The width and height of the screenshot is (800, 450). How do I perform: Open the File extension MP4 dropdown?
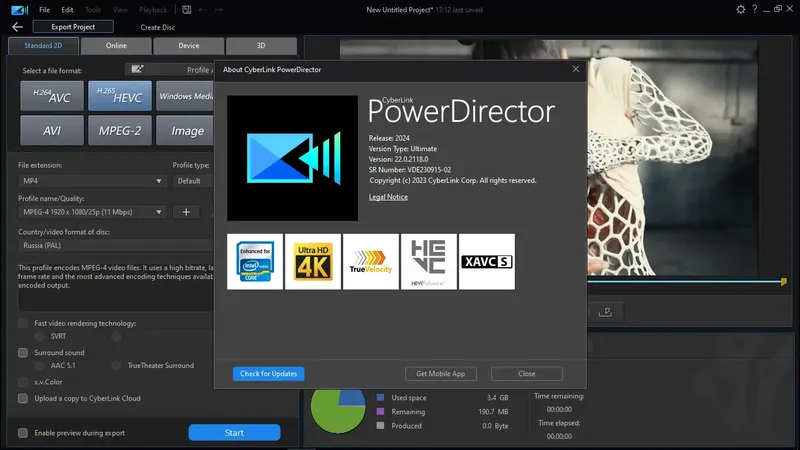92,181
